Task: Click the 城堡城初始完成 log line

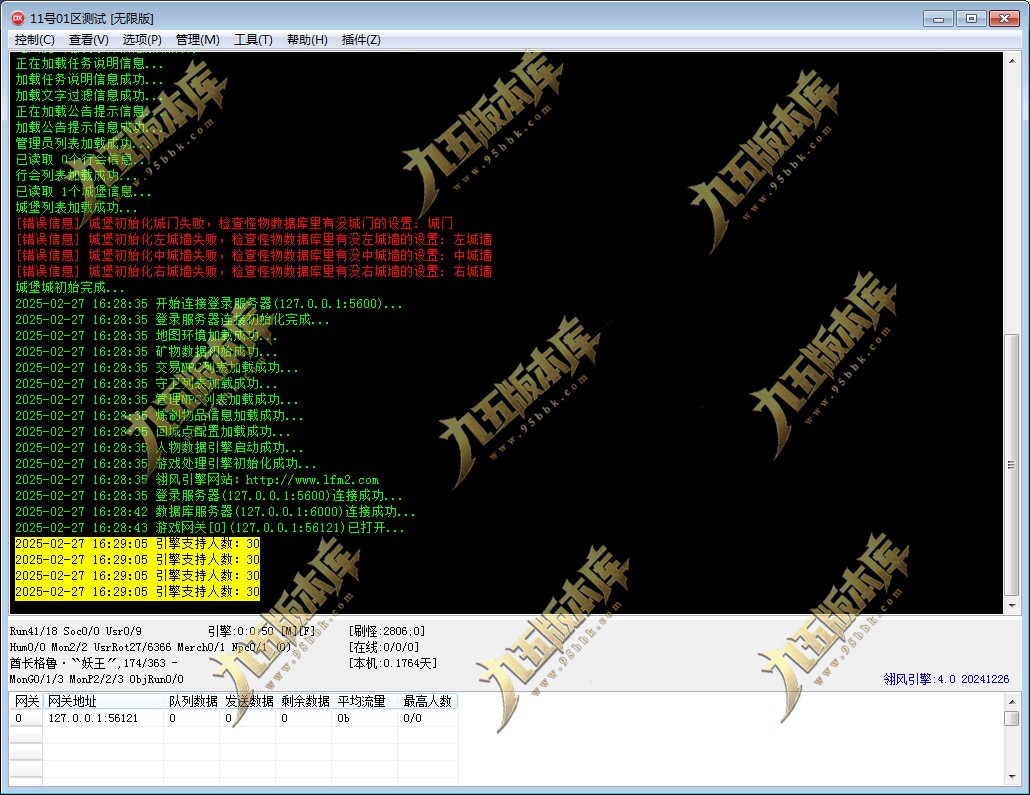Action: [x=70, y=287]
